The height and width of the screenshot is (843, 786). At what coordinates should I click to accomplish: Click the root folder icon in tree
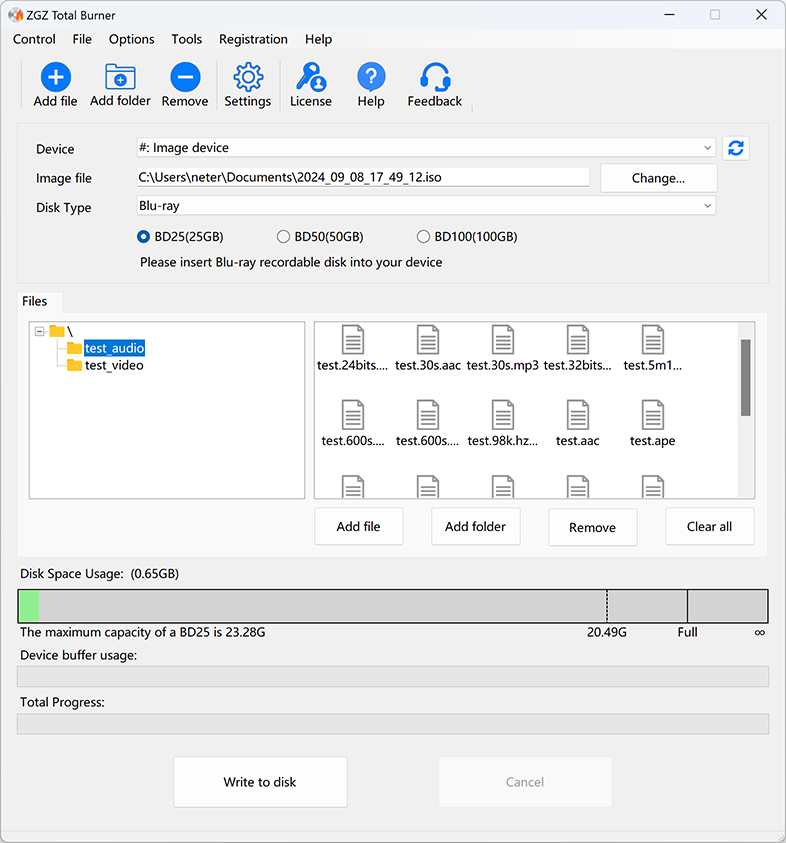[57, 331]
